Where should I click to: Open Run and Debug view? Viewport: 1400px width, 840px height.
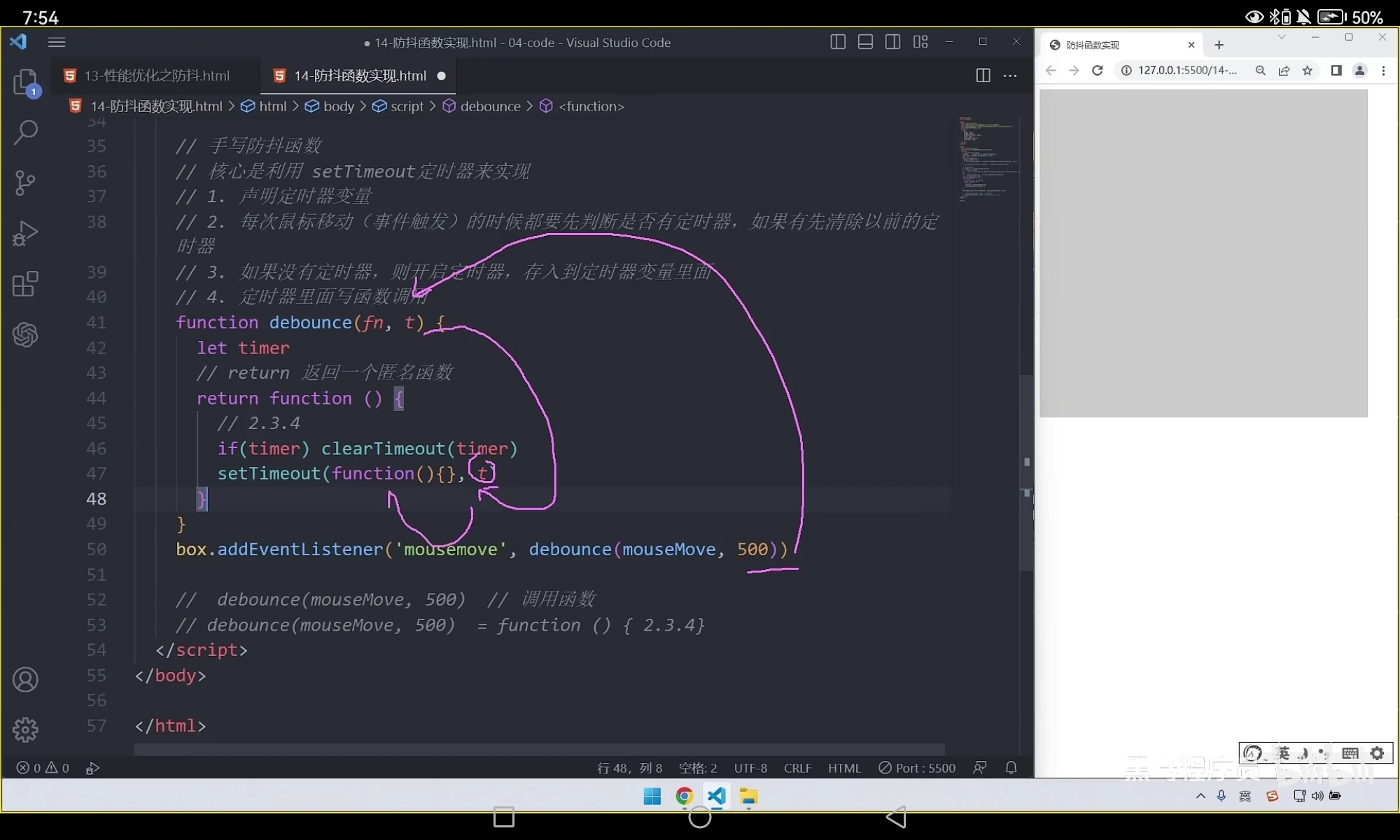[x=25, y=233]
